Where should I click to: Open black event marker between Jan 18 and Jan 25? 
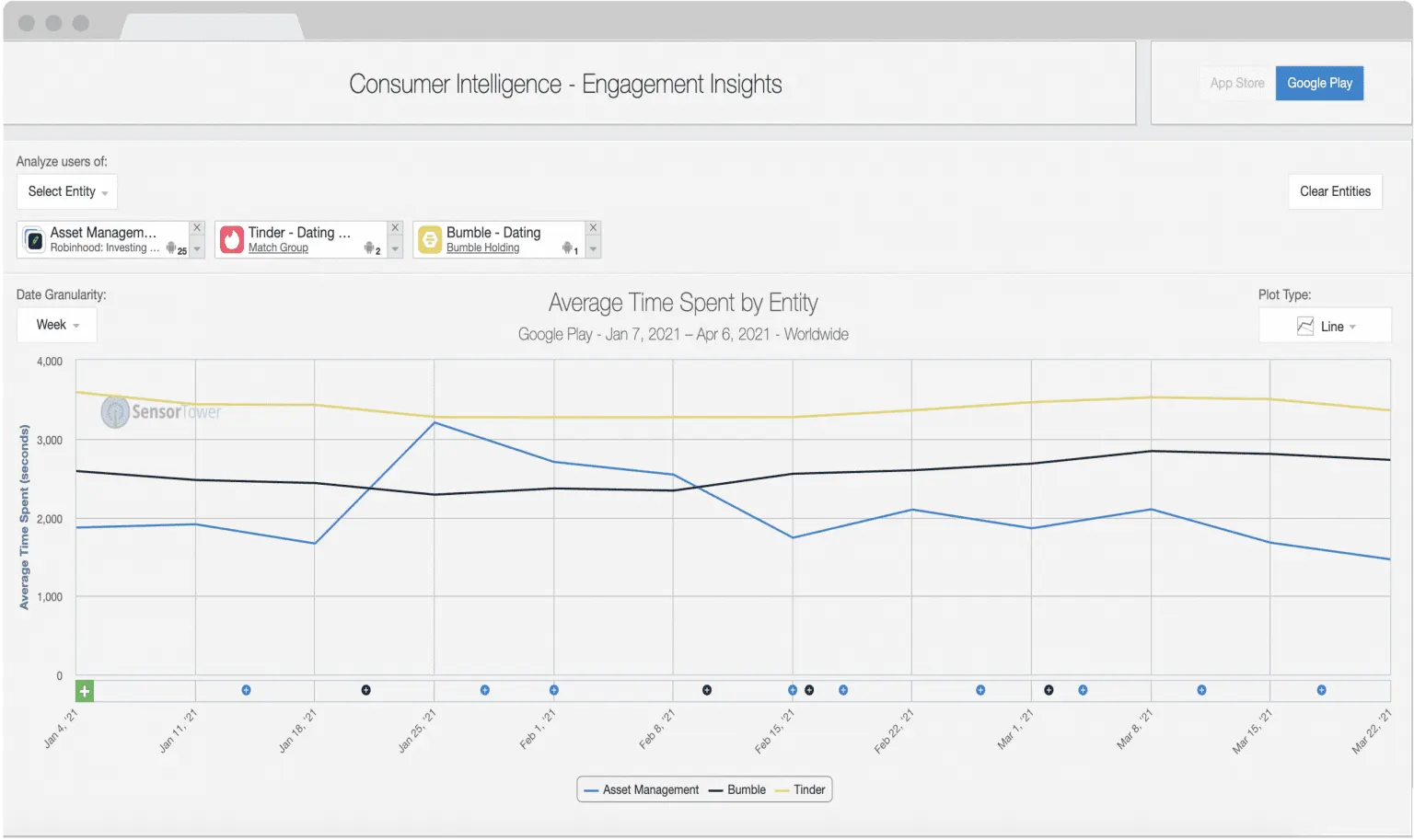[365, 690]
